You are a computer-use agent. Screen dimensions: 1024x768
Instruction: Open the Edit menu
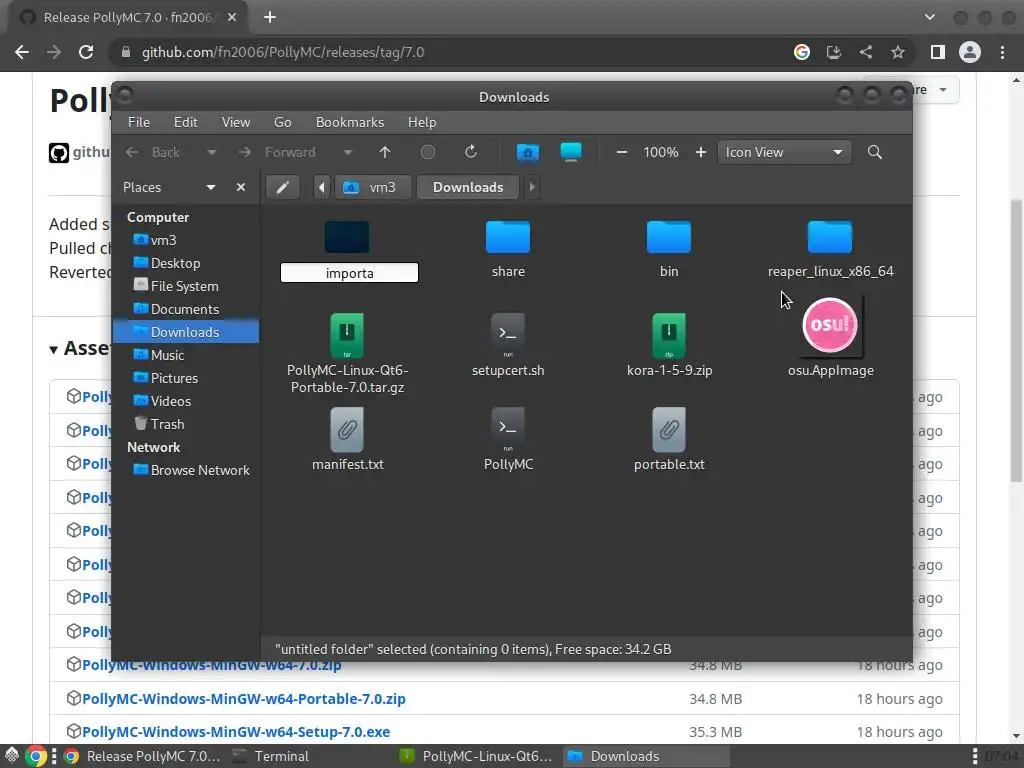(x=185, y=122)
